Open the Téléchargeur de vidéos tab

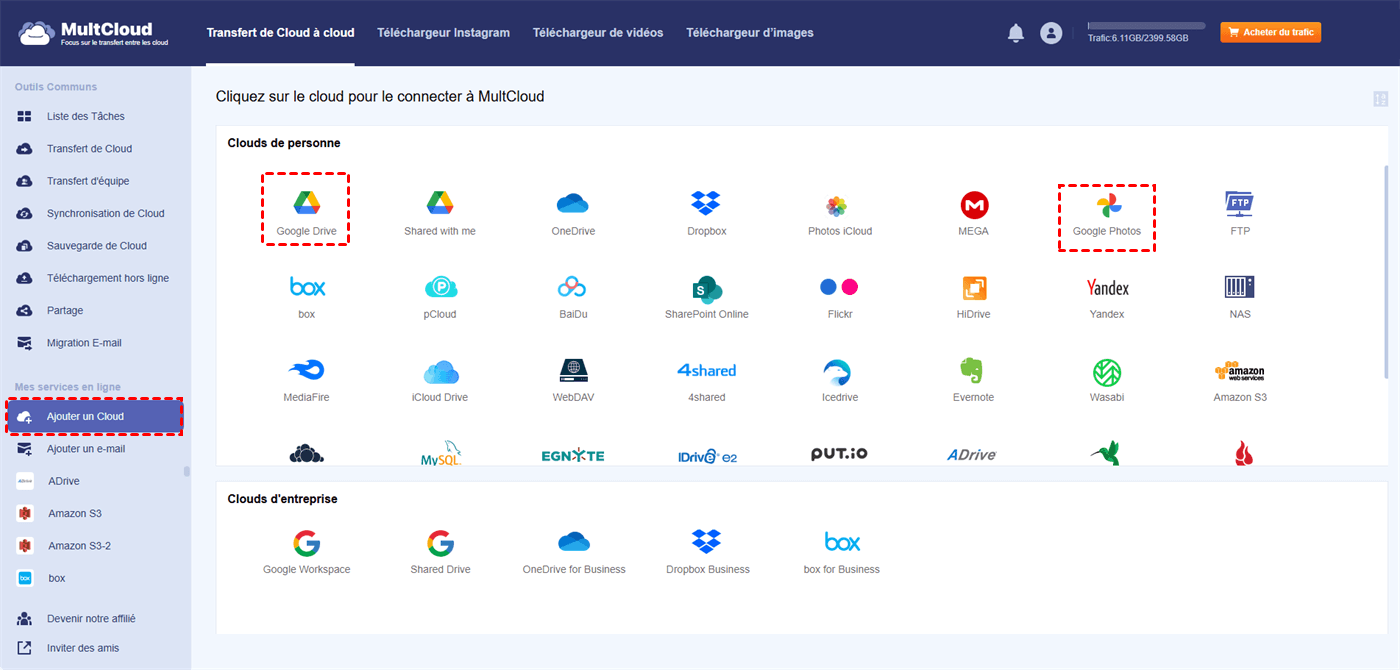[598, 33]
